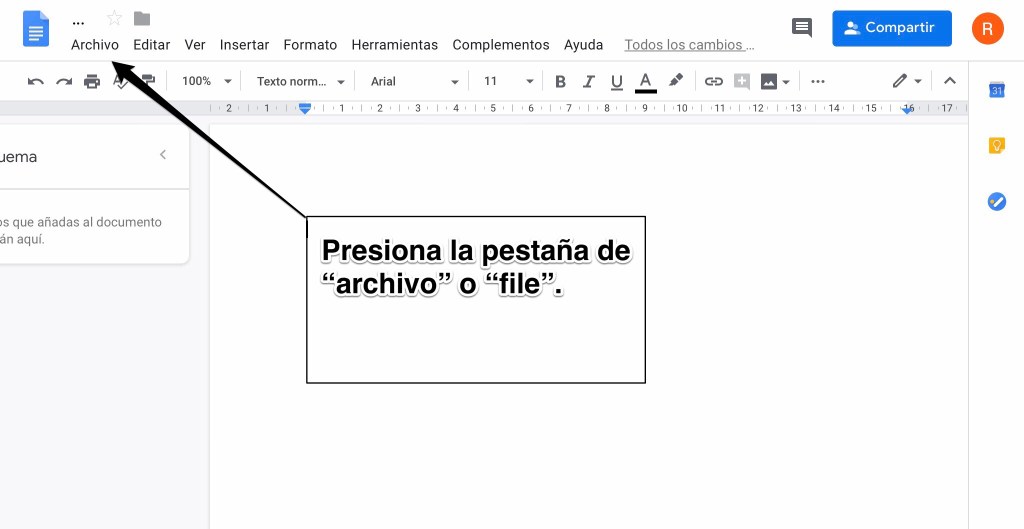The height and width of the screenshot is (529, 1024).
Task: Open Google Keep side panel icon
Action: click(x=996, y=146)
